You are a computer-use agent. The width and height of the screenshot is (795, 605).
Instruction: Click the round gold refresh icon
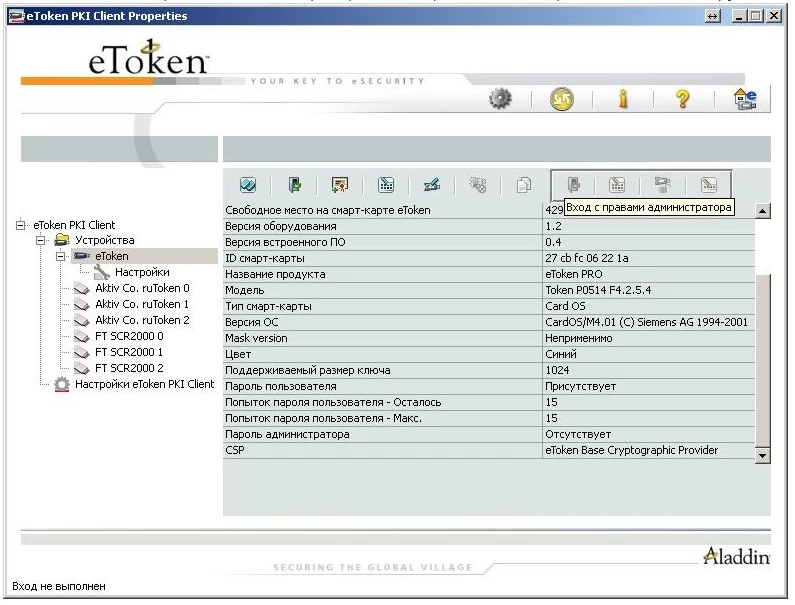tap(562, 99)
